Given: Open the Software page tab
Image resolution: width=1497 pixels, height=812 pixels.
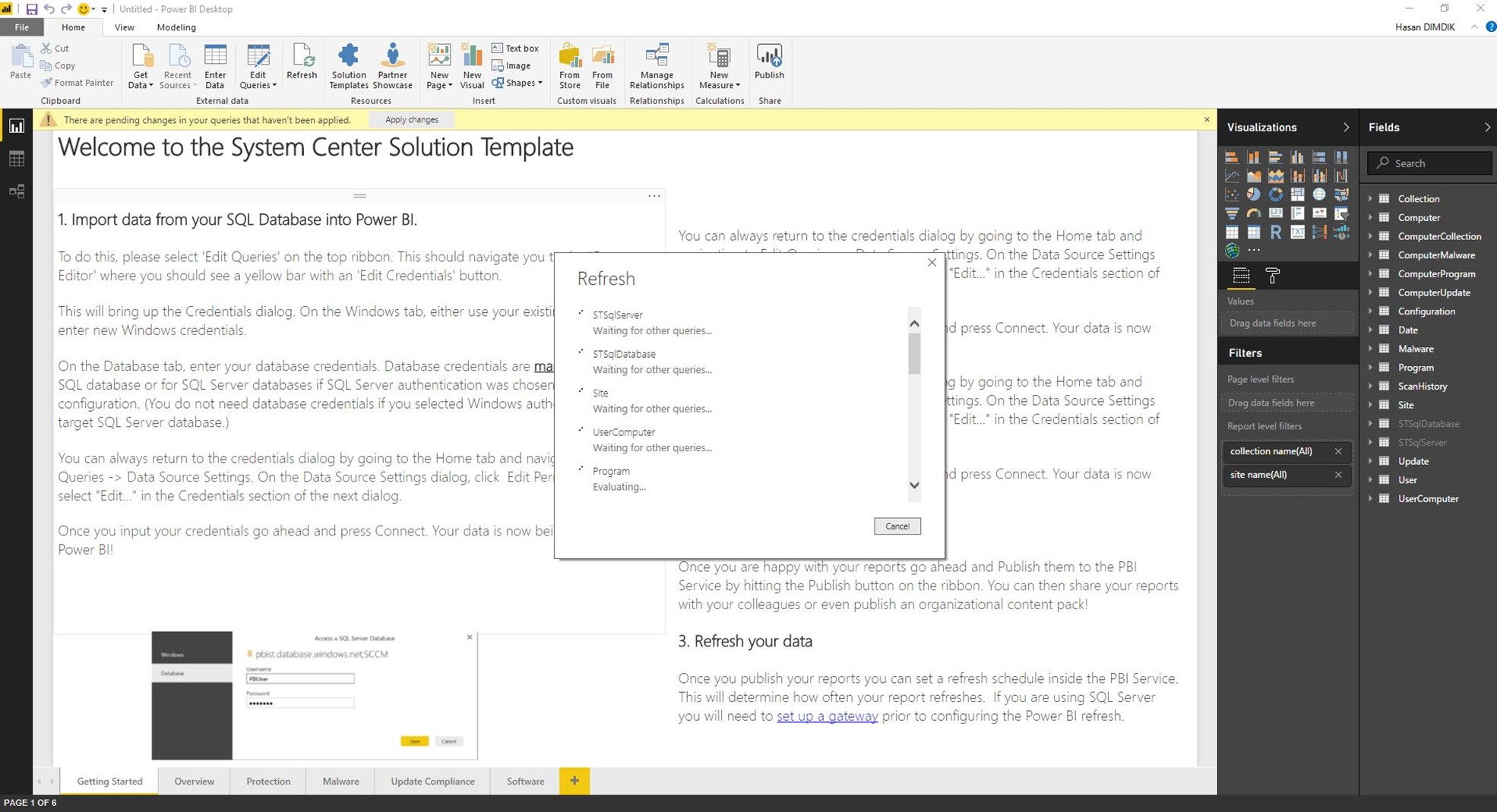Looking at the screenshot, I should click(525, 781).
